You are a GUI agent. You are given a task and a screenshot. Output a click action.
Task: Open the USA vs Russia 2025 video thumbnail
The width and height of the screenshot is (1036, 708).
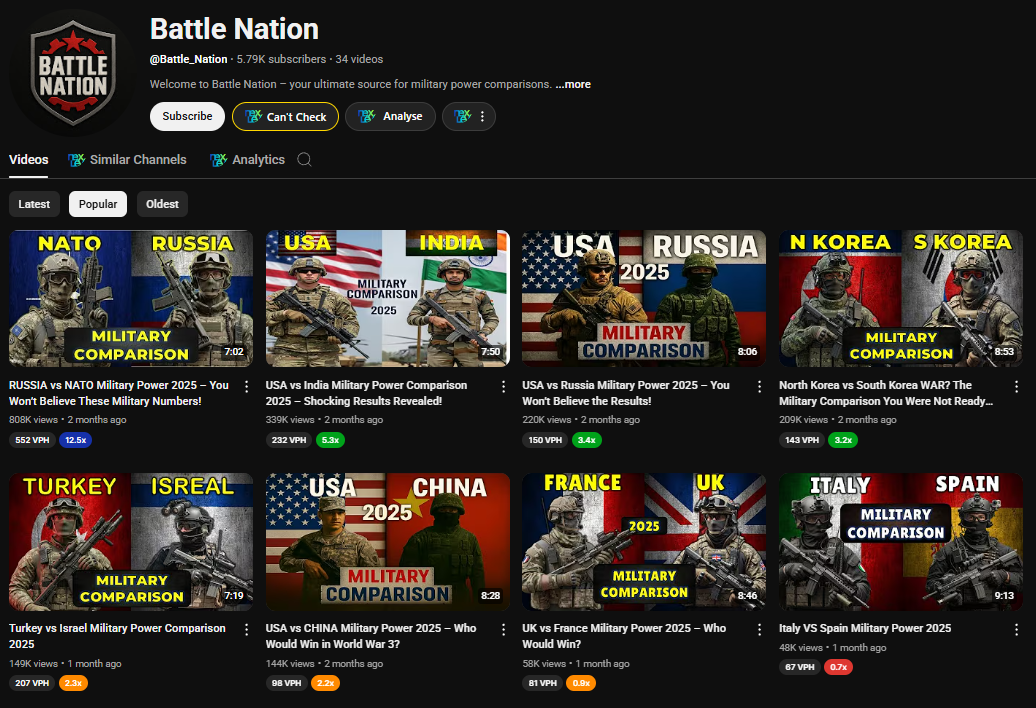point(644,298)
